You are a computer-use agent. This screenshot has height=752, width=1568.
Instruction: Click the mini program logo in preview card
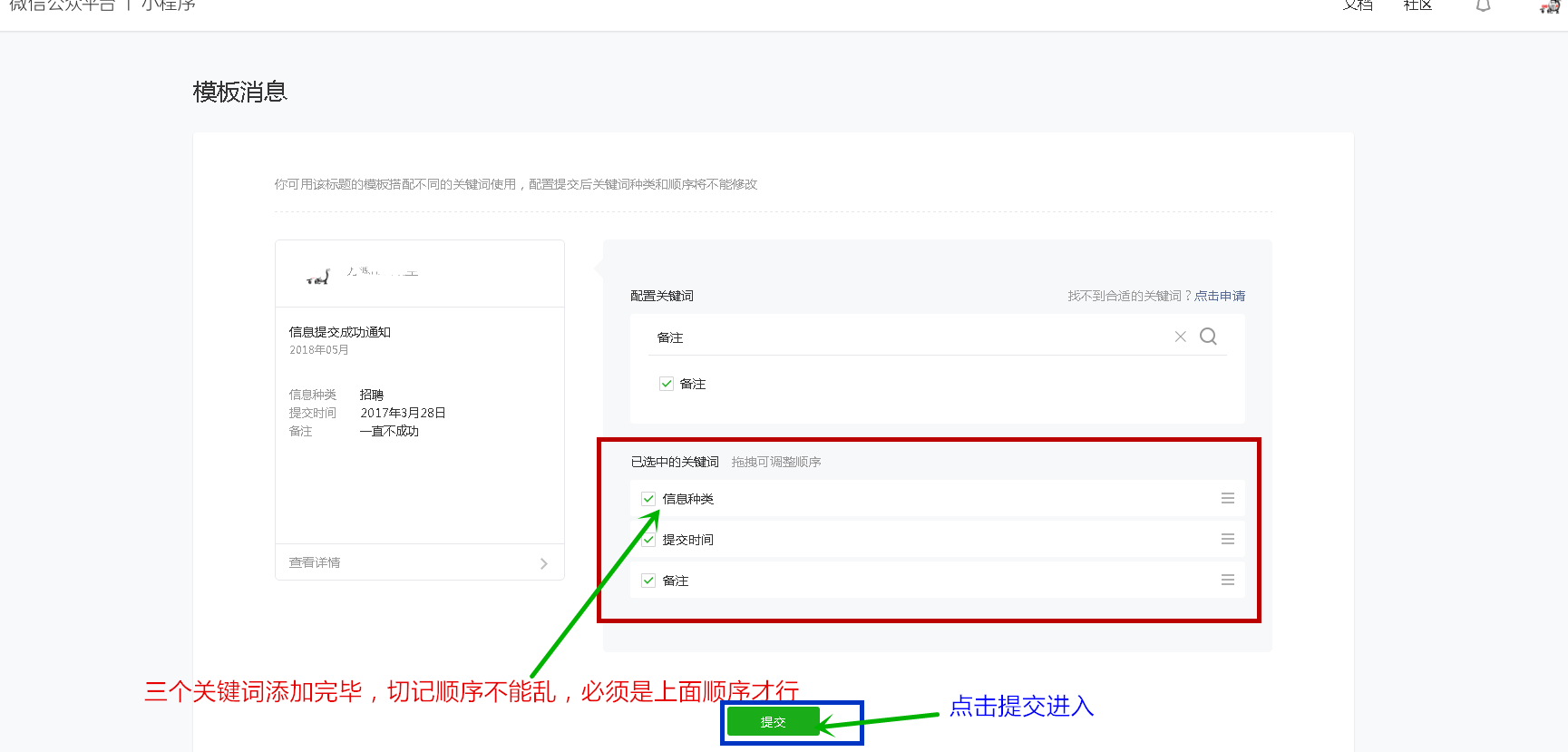tap(318, 276)
